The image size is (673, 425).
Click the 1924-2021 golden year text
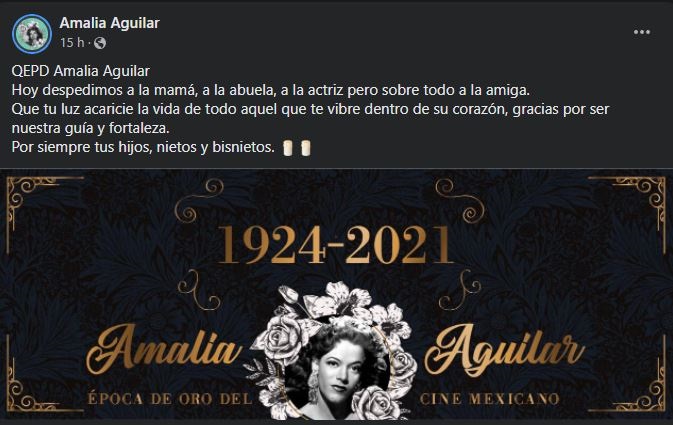pyautogui.click(x=336, y=245)
